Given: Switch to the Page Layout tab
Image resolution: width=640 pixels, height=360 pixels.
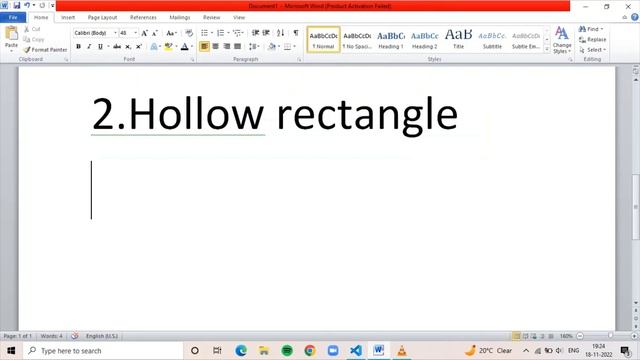Looking at the screenshot, I should (102, 18).
